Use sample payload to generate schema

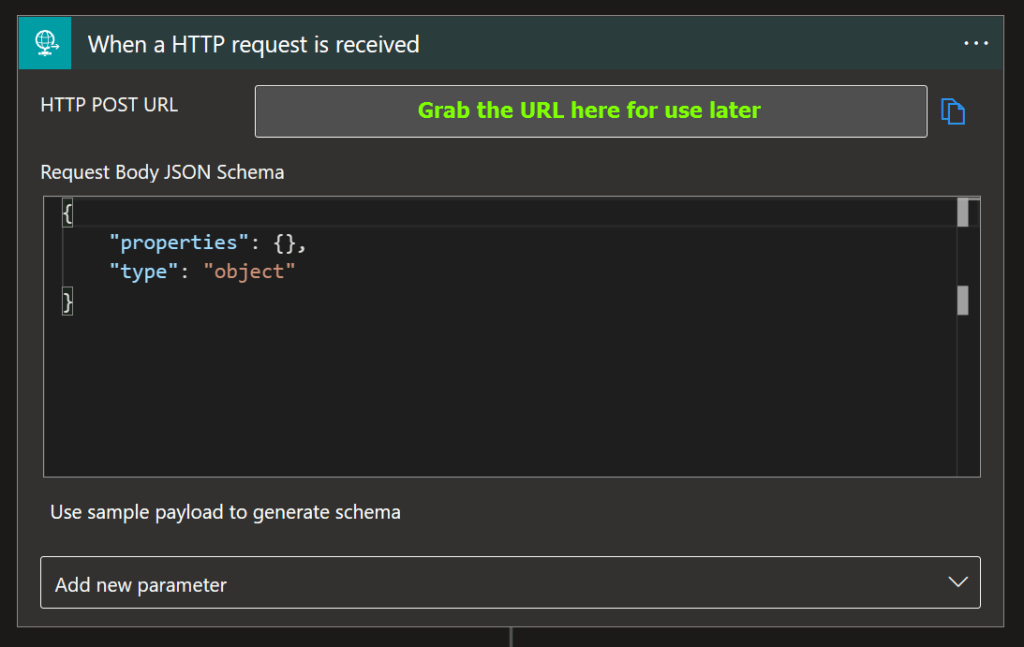click(225, 512)
